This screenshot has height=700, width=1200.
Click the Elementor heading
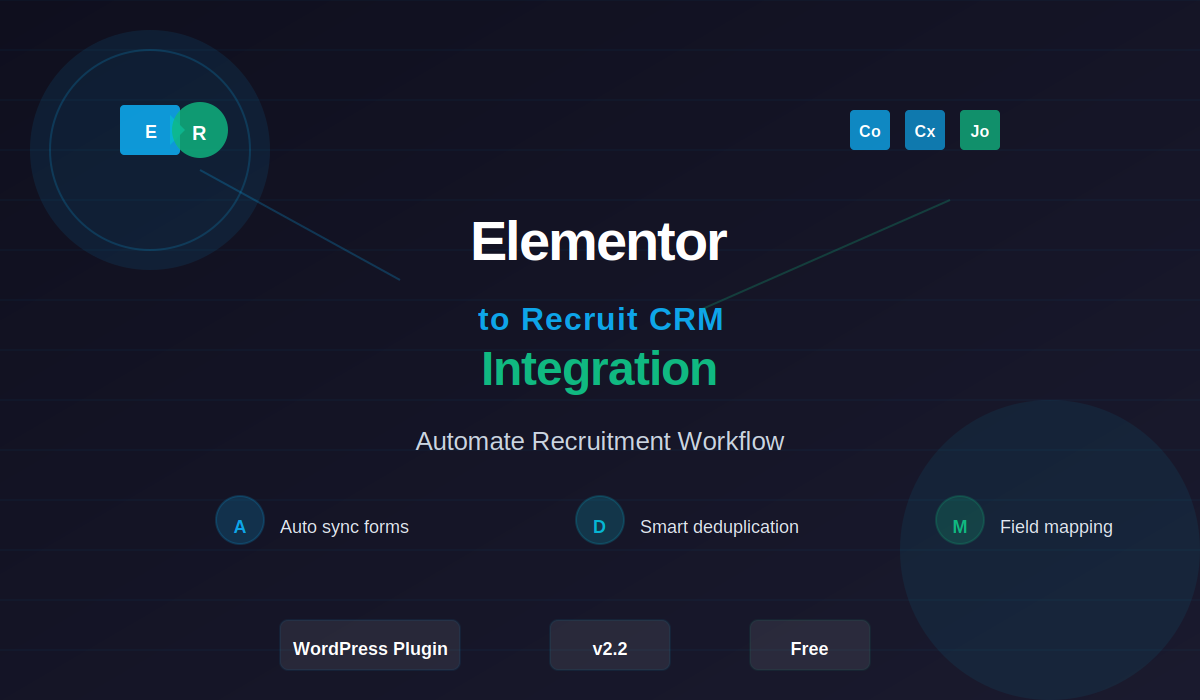599,242
